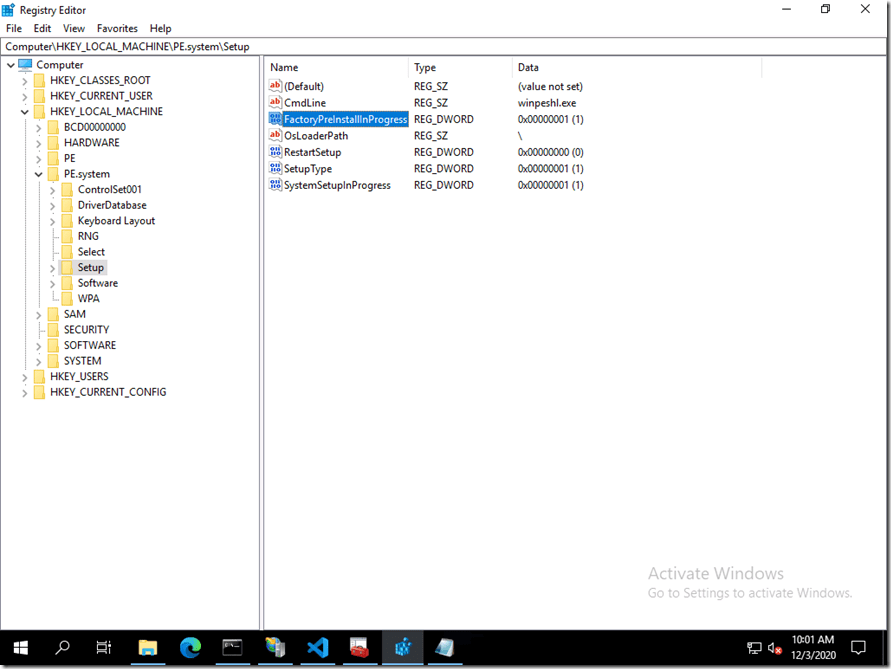Click the SetupType DWORD icon
This screenshot has width=891, height=669.
276,169
